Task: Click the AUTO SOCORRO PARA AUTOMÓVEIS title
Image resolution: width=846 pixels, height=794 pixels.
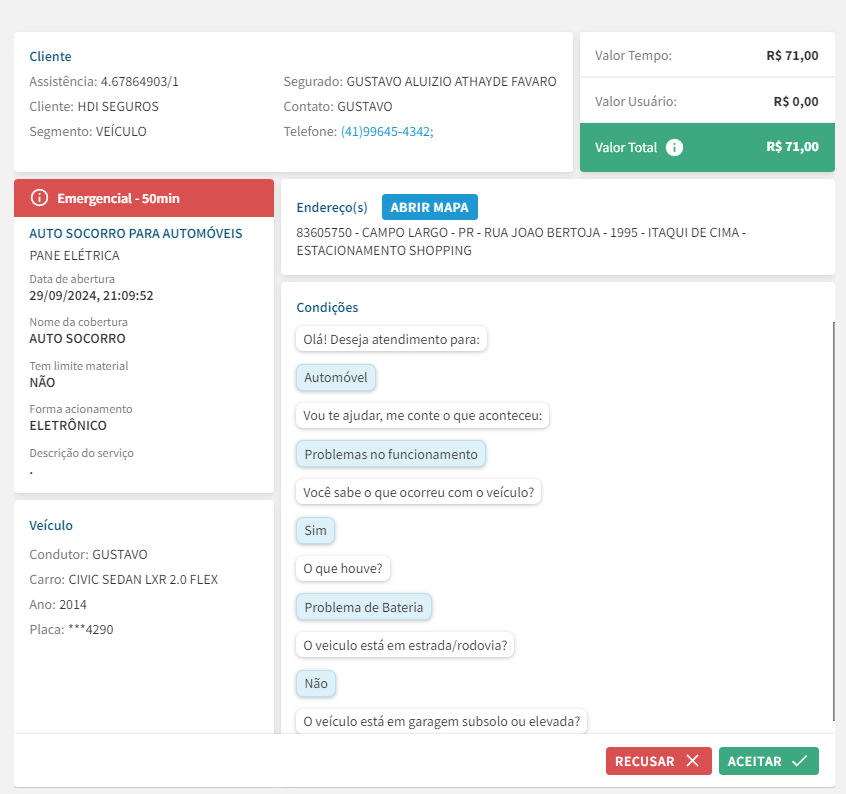Action: pyautogui.click(x=136, y=233)
